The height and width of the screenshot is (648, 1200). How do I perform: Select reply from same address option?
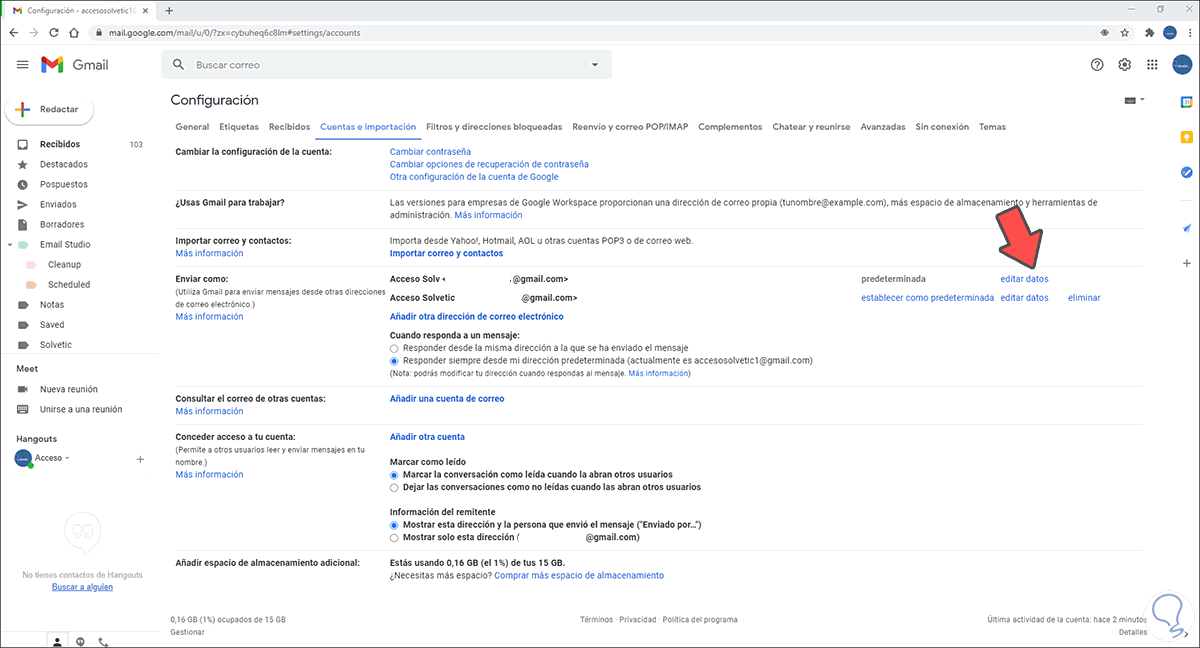[394, 348]
